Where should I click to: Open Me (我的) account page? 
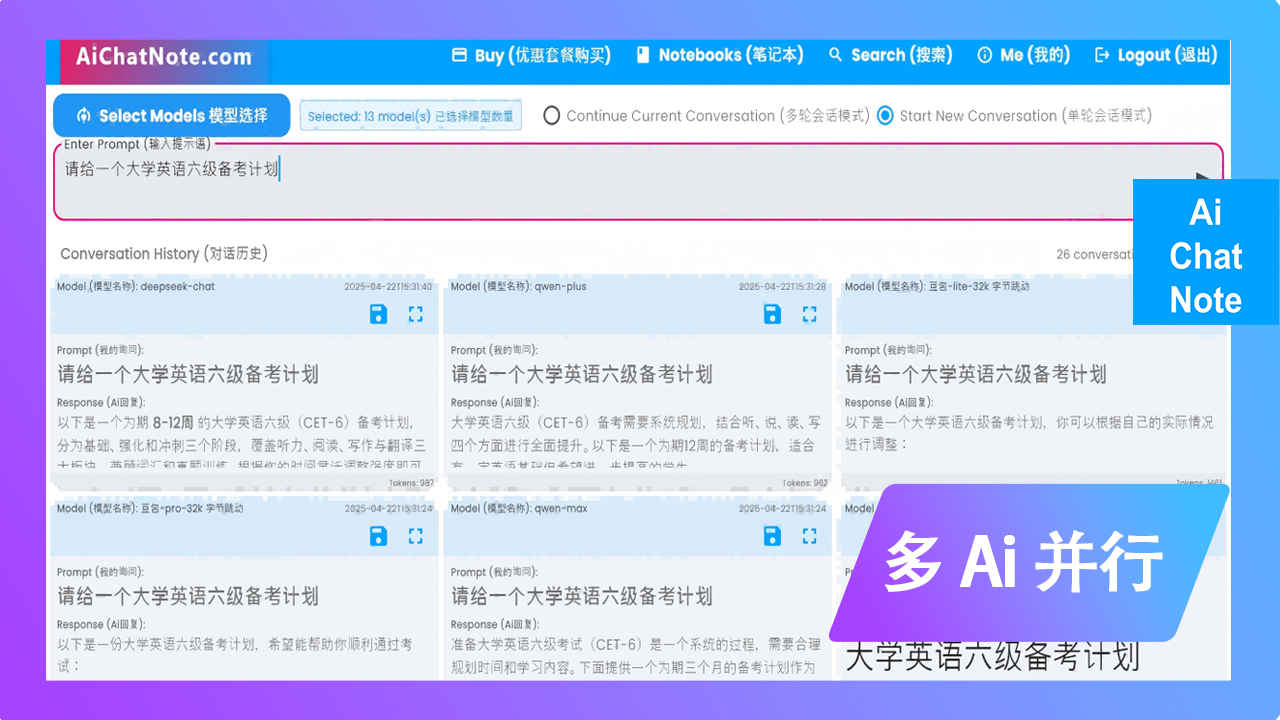[1023, 55]
